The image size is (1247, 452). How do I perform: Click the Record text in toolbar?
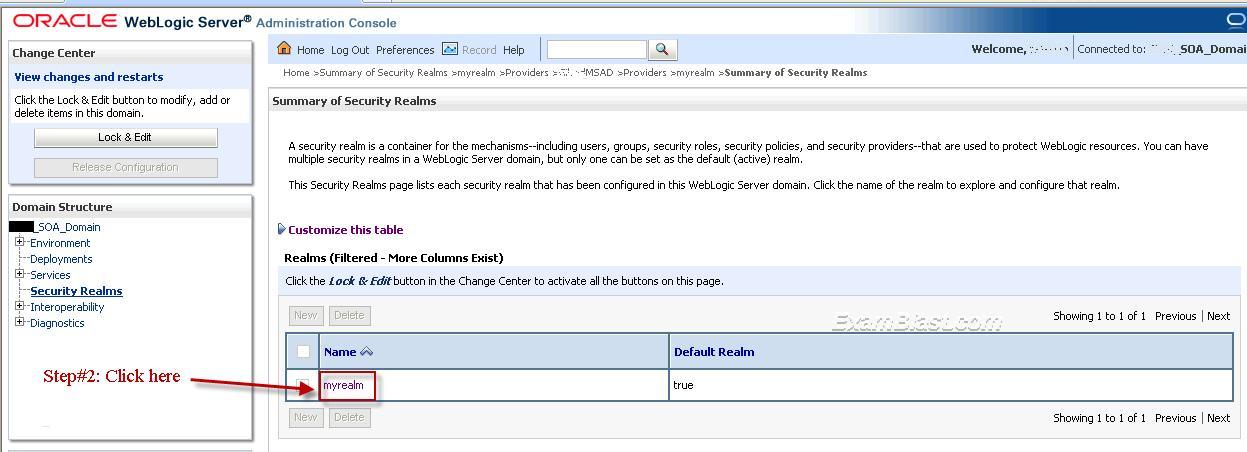pos(479,50)
